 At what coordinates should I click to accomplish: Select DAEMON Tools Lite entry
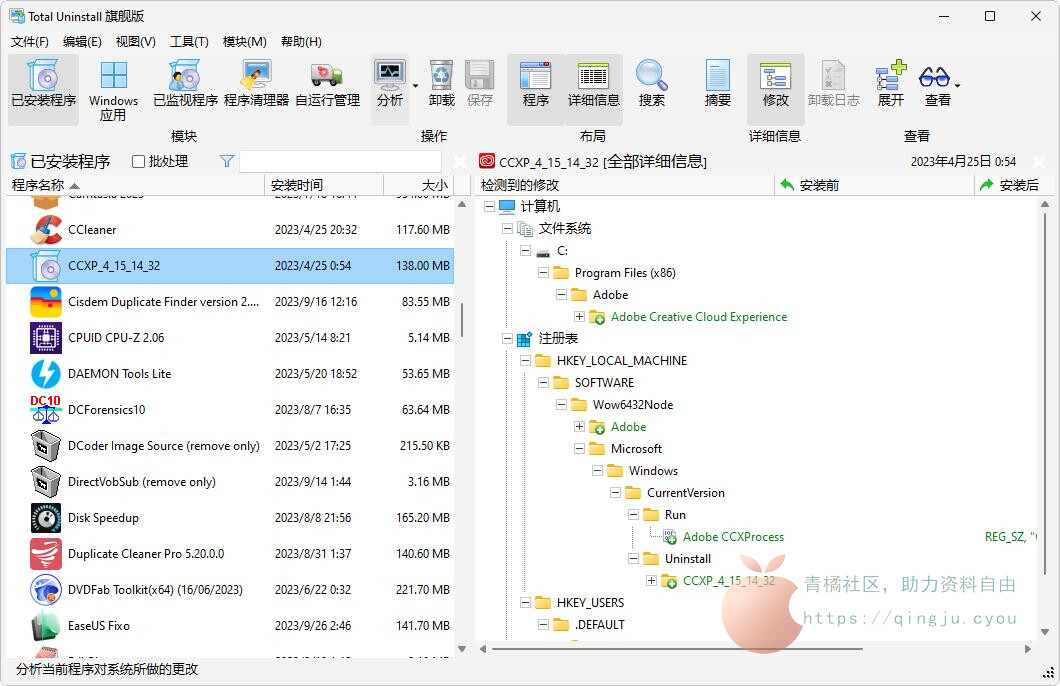point(230,374)
